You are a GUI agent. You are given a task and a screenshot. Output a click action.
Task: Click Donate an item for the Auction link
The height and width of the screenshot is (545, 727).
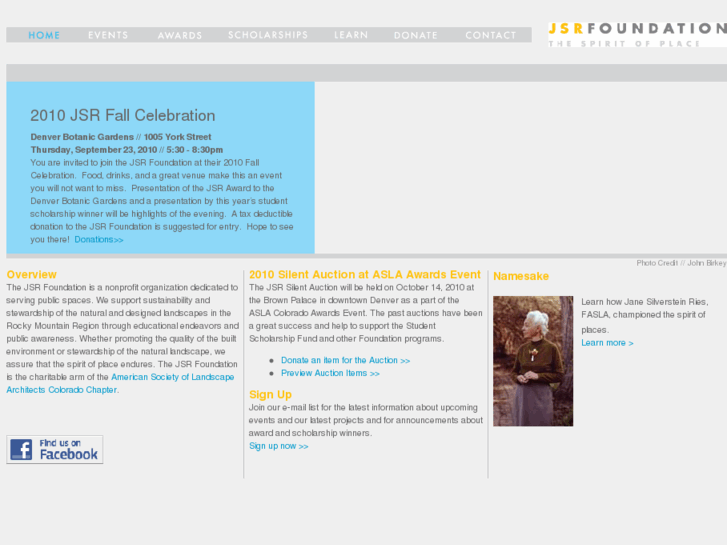click(345, 360)
